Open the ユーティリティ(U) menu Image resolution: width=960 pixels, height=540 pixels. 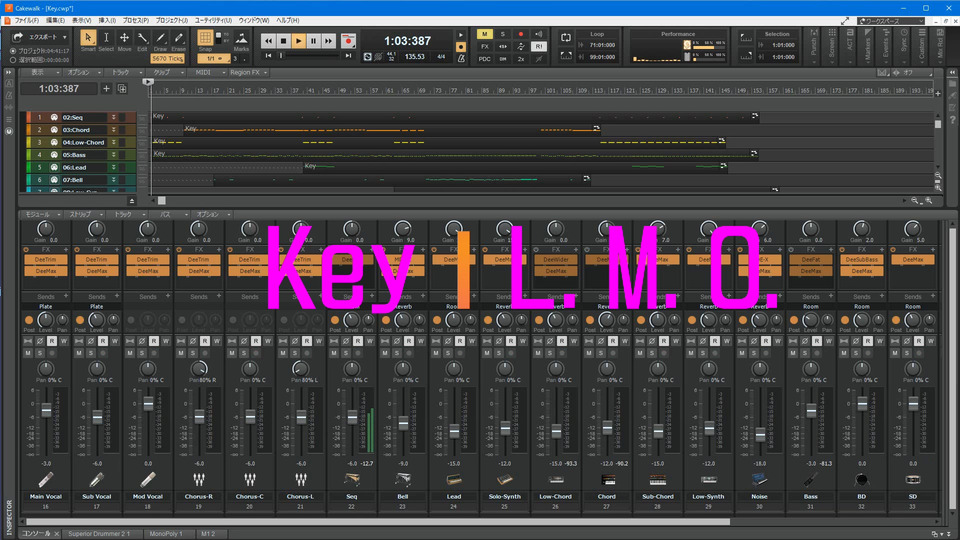[x=213, y=20]
